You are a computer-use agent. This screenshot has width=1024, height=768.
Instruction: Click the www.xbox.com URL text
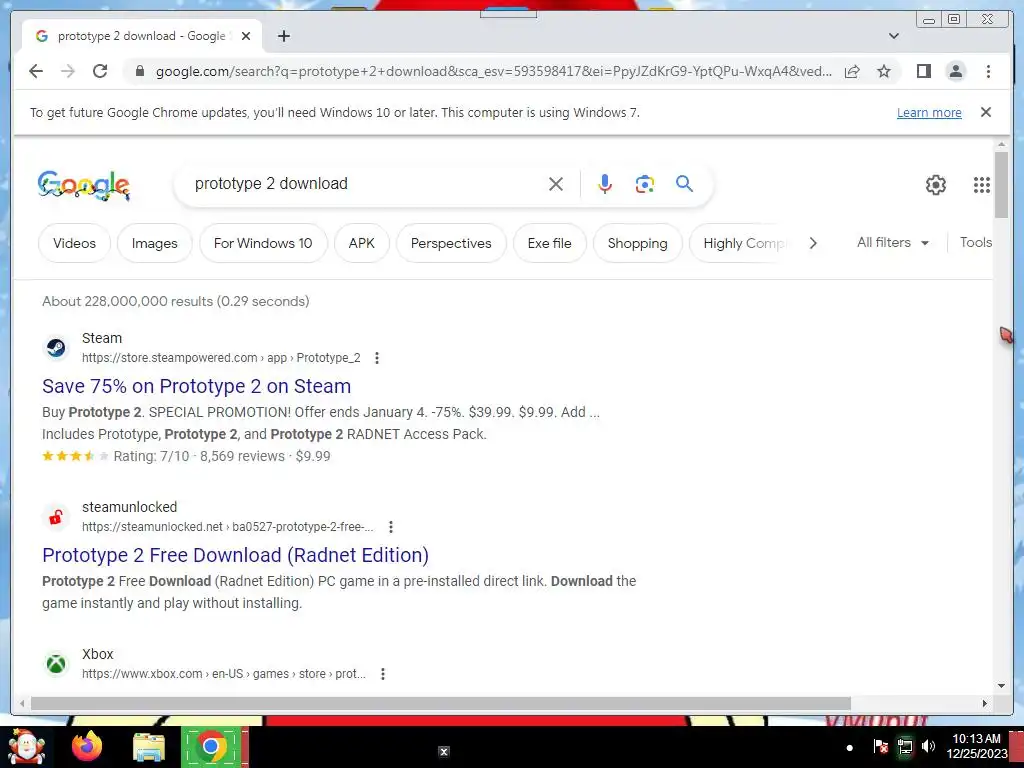click(x=224, y=674)
